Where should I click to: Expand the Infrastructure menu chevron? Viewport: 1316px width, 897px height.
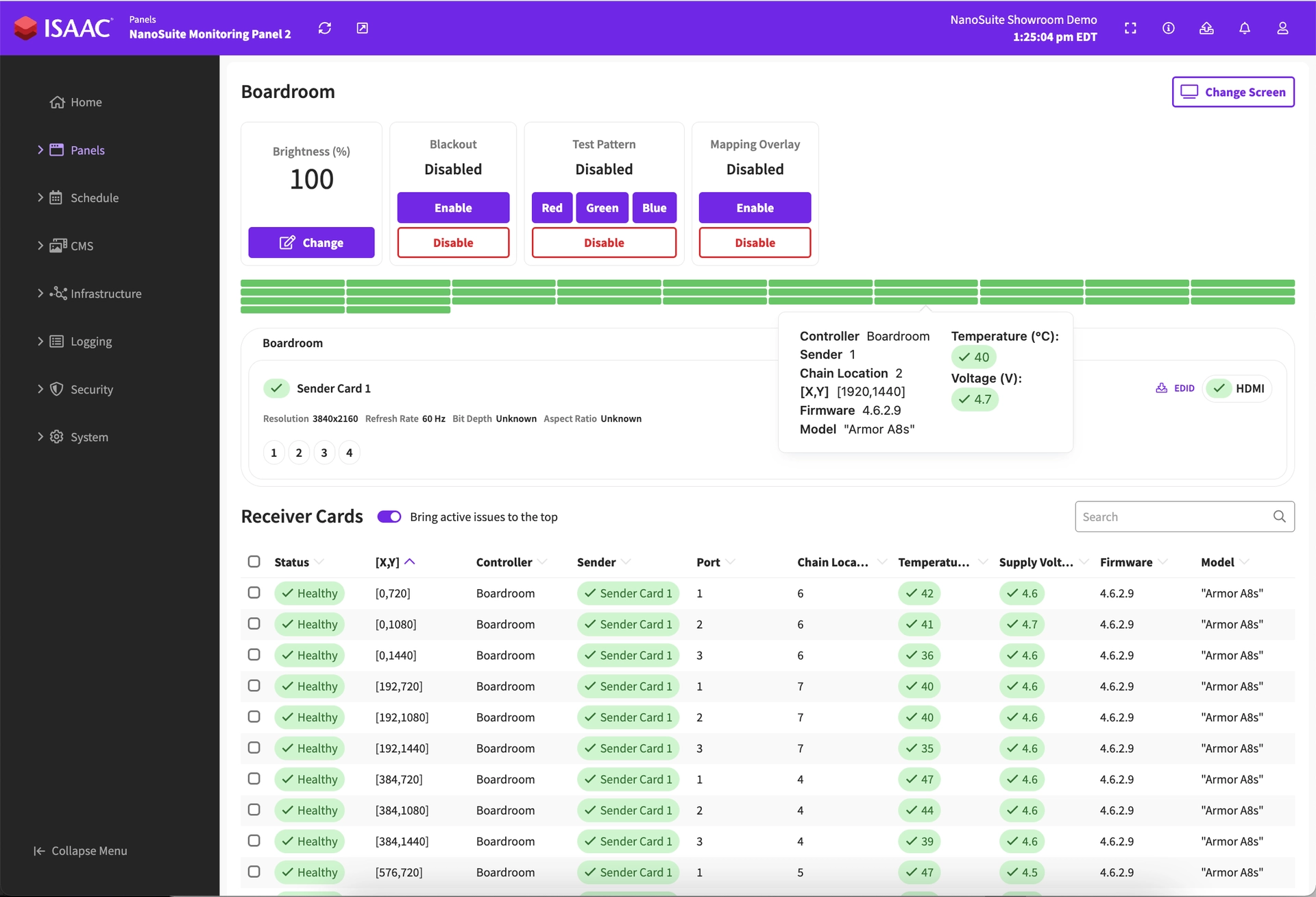40,294
